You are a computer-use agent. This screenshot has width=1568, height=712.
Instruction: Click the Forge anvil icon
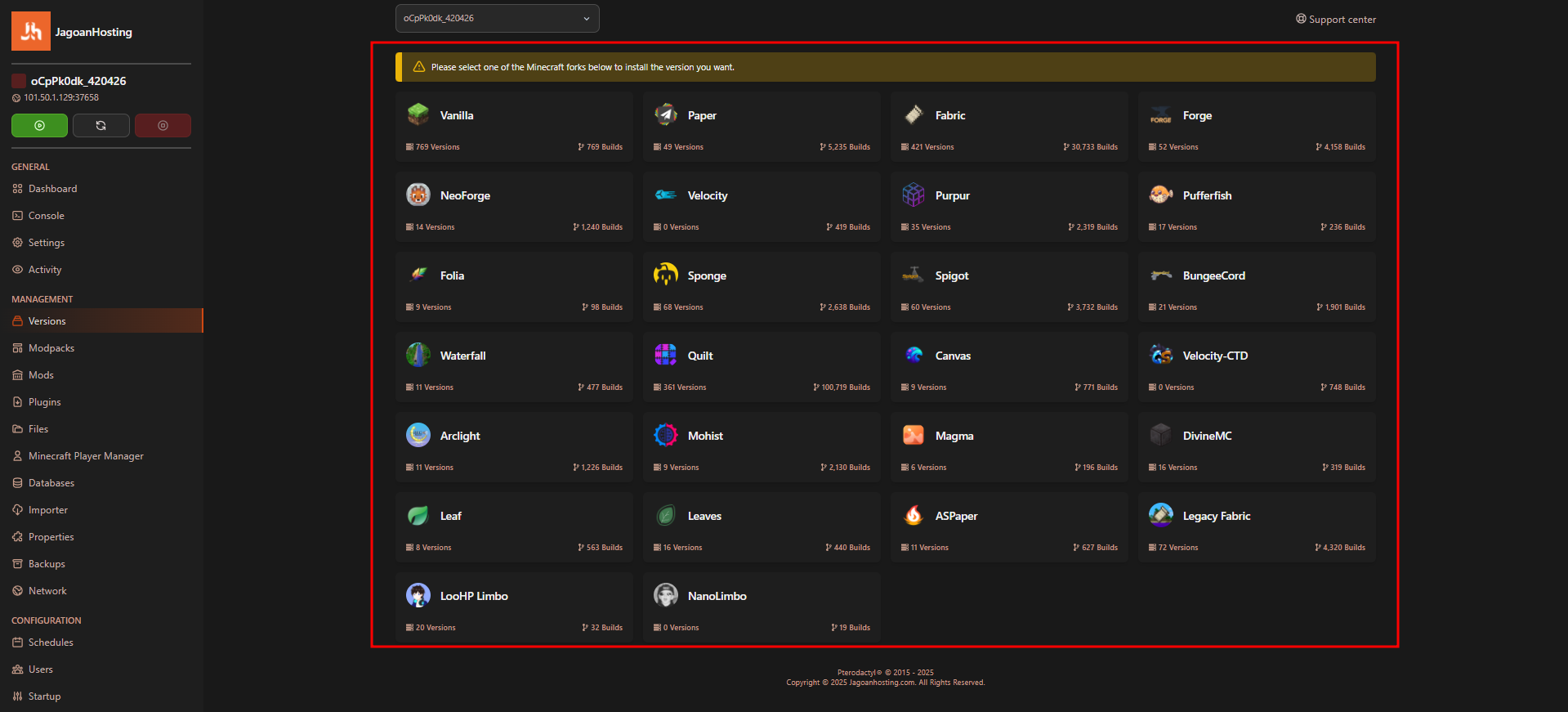1161,114
